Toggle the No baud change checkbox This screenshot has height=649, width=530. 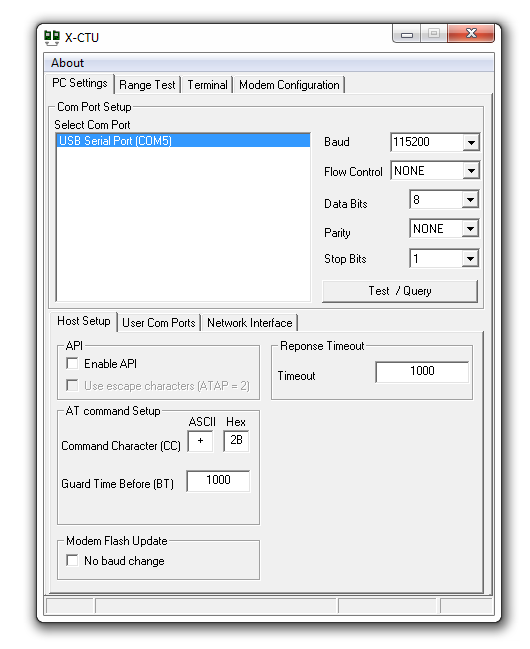pyautogui.click(x=72, y=560)
